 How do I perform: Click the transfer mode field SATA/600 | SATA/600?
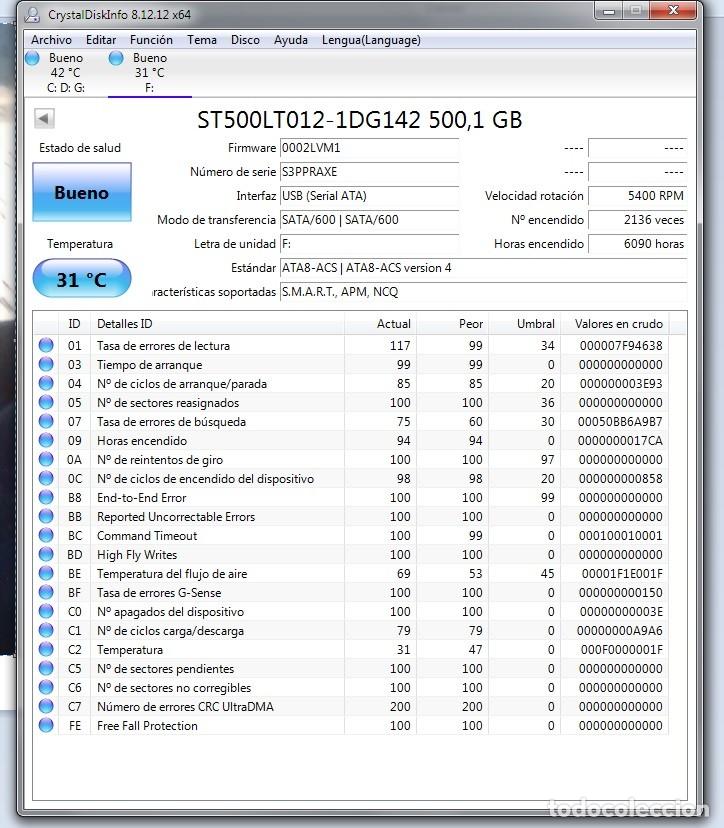[369, 220]
